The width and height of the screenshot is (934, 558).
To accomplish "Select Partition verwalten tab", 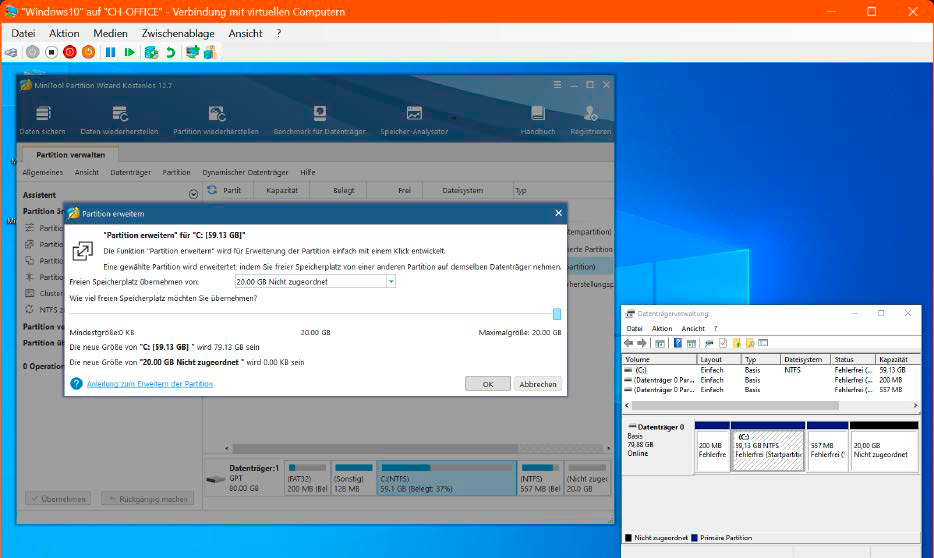I will (70, 155).
